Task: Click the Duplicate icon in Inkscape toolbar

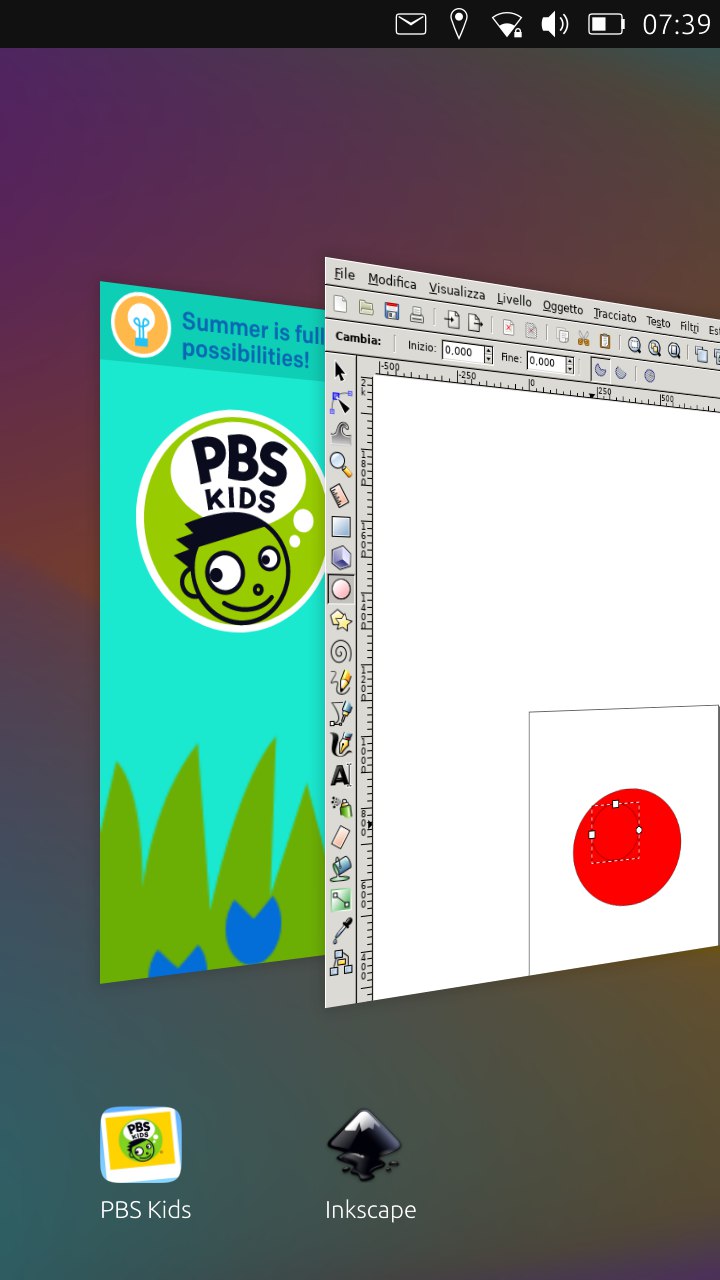Action: pyautogui.click(x=701, y=354)
